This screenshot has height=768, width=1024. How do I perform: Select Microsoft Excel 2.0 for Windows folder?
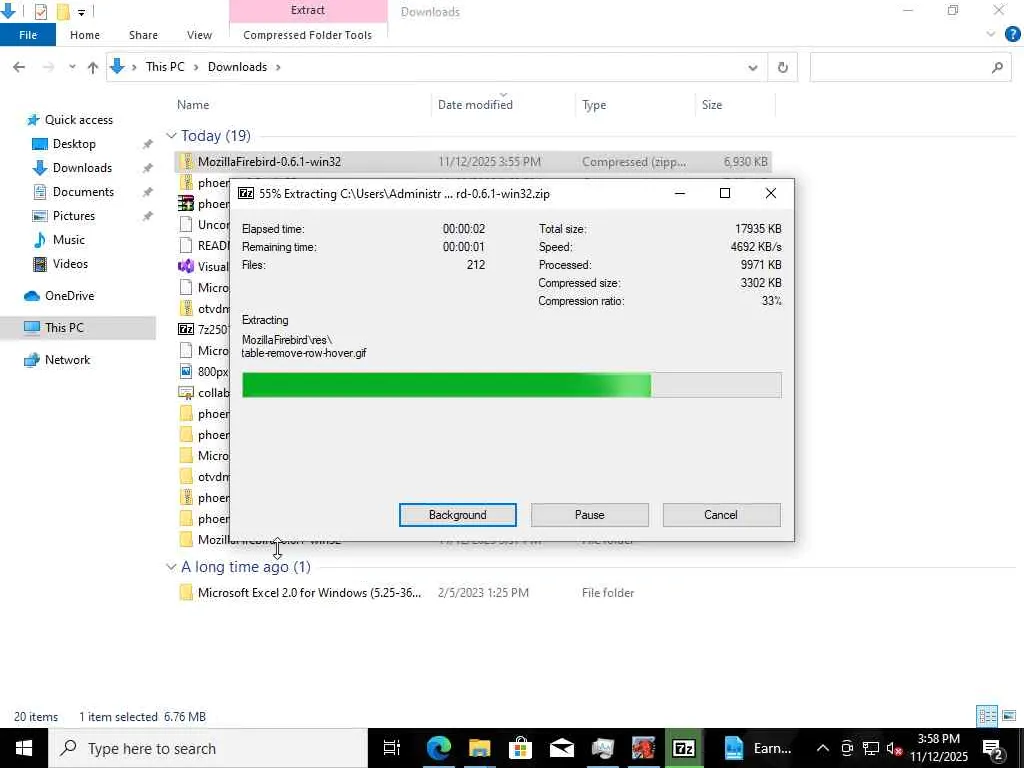[310, 593]
